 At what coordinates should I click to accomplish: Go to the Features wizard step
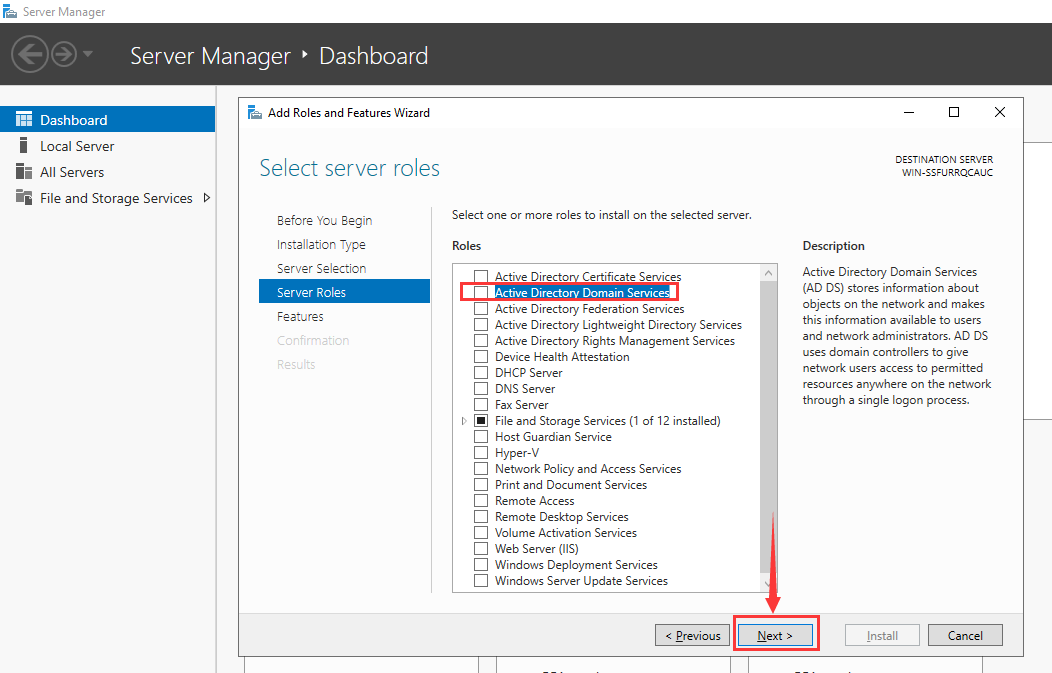tap(300, 317)
